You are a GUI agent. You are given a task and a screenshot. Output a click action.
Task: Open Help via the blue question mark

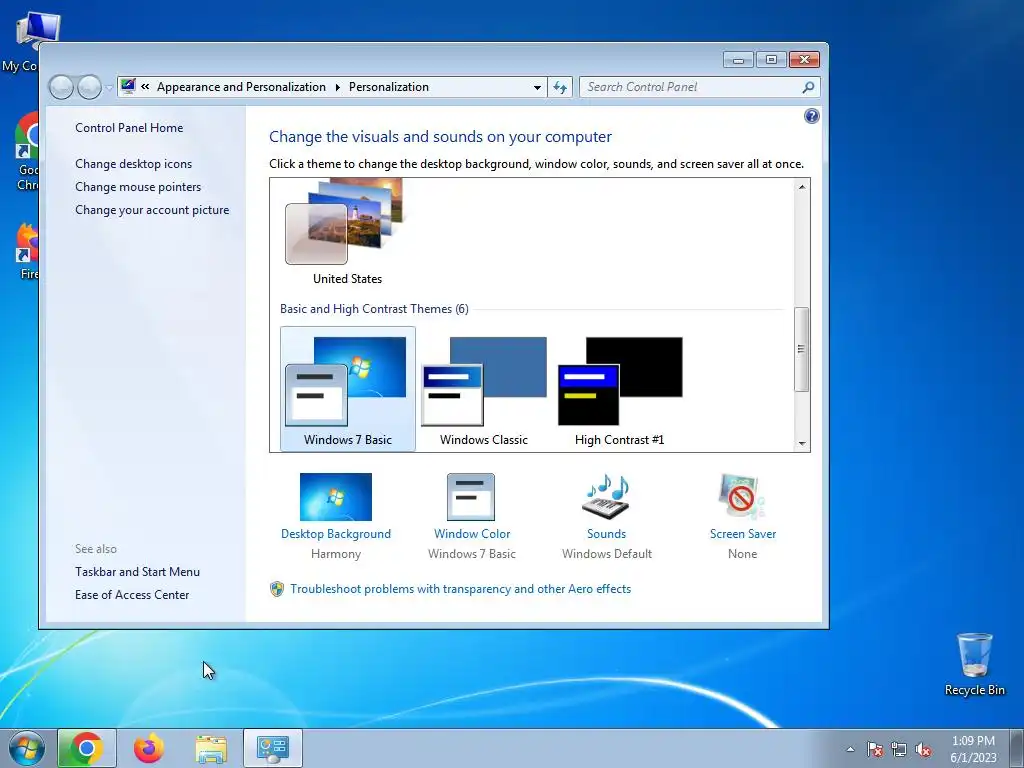pos(812,116)
